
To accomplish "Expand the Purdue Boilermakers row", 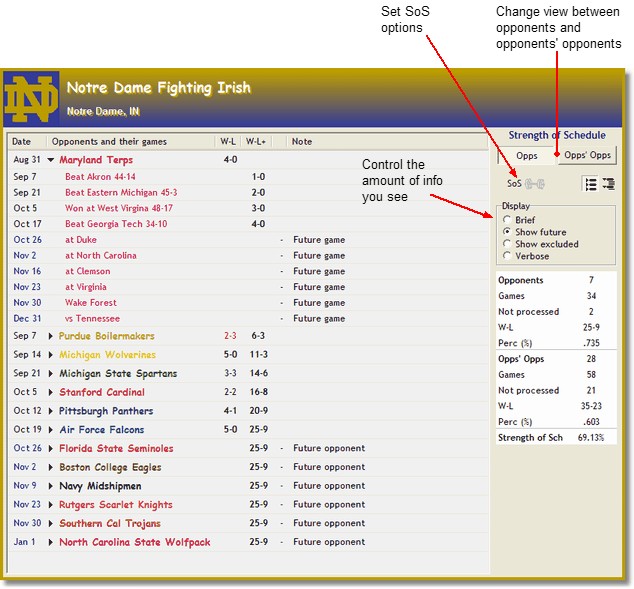I will 51,336.
